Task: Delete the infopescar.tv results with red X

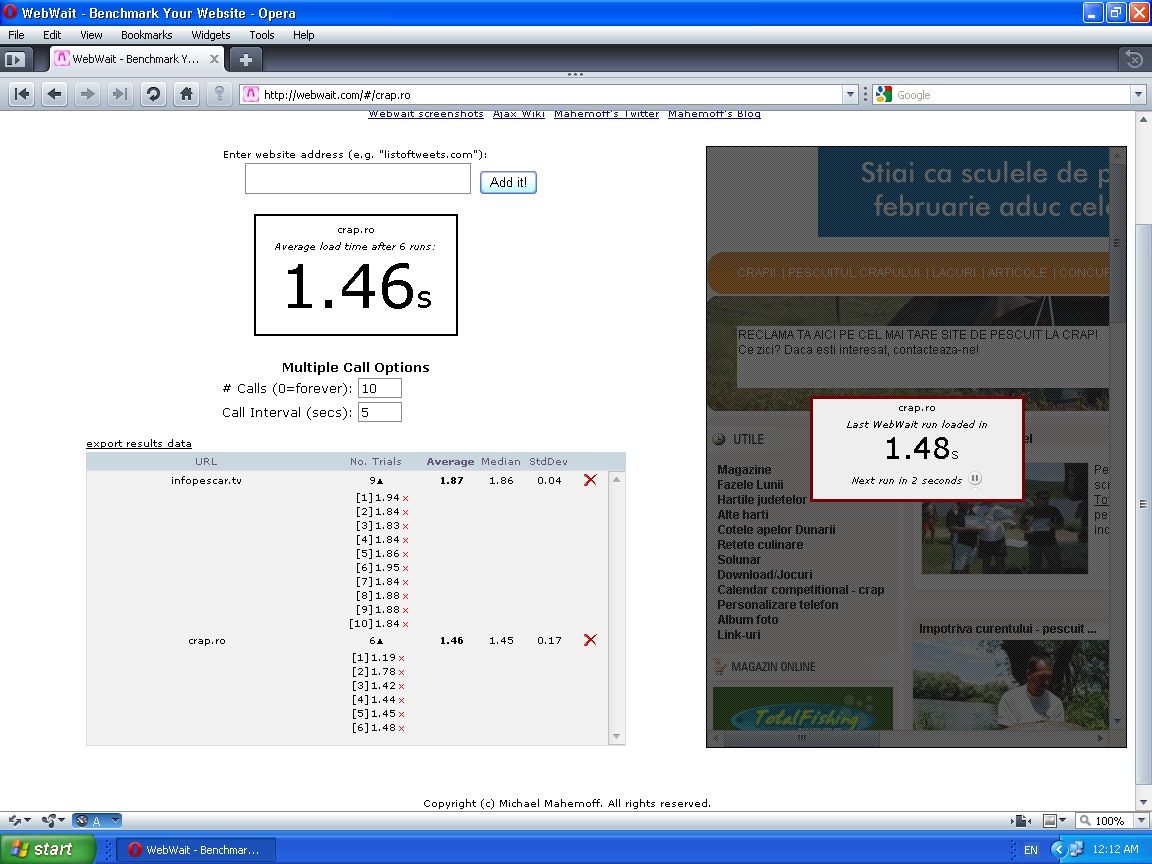Action: (x=590, y=480)
